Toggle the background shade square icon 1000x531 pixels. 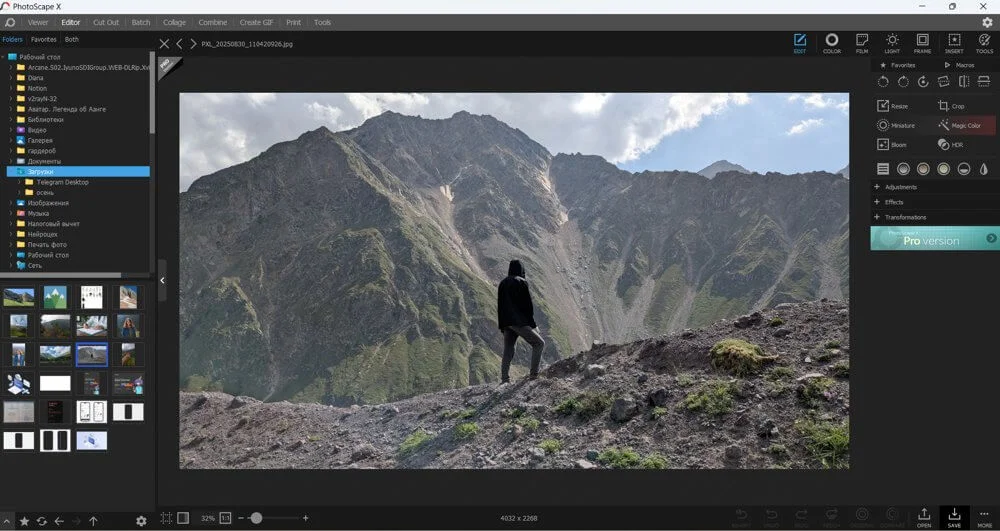click(x=183, y=518)
